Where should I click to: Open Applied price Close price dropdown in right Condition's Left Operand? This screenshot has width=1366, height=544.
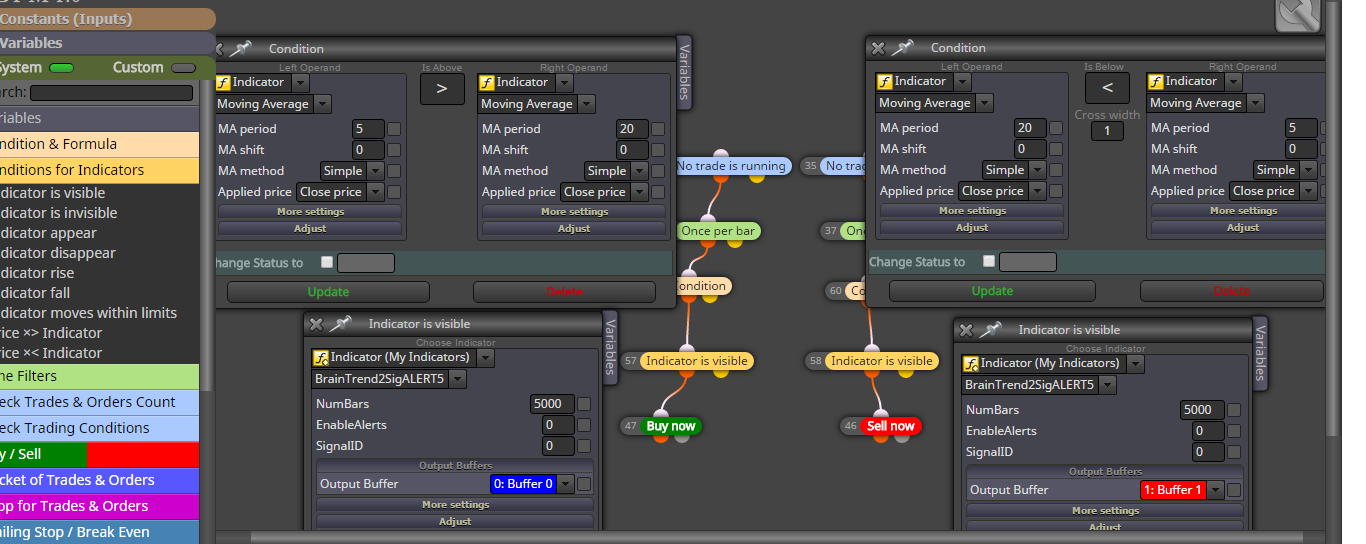coord(1037,191)
